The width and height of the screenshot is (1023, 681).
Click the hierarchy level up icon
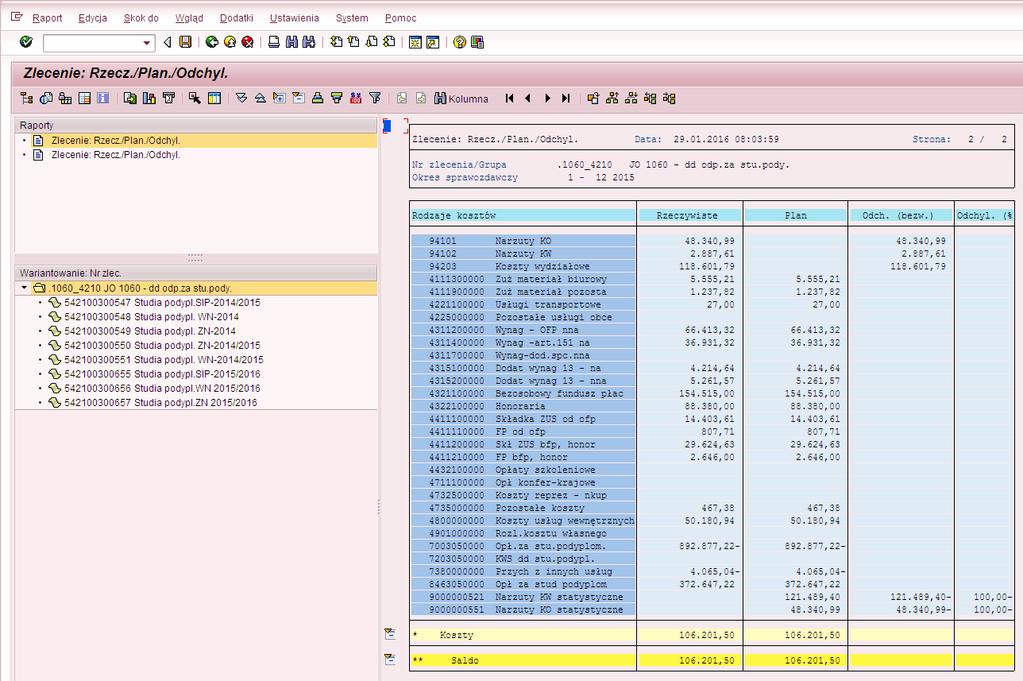[x=612, y=98]
